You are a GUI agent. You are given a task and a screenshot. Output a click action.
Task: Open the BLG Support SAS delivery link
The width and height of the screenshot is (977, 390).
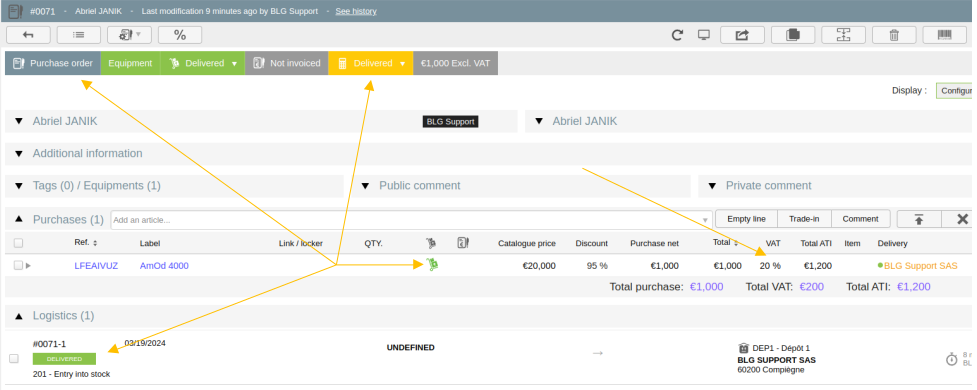pos(921,265)
